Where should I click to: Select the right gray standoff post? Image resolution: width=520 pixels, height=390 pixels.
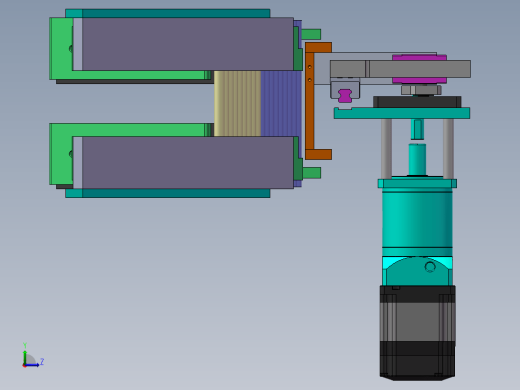(448, 148)
